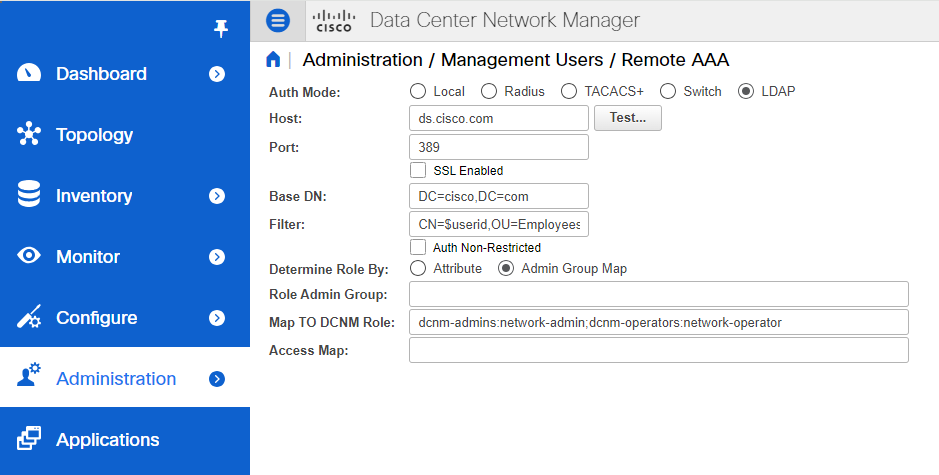Click the Inventory database icon

[x=29, y=196]
